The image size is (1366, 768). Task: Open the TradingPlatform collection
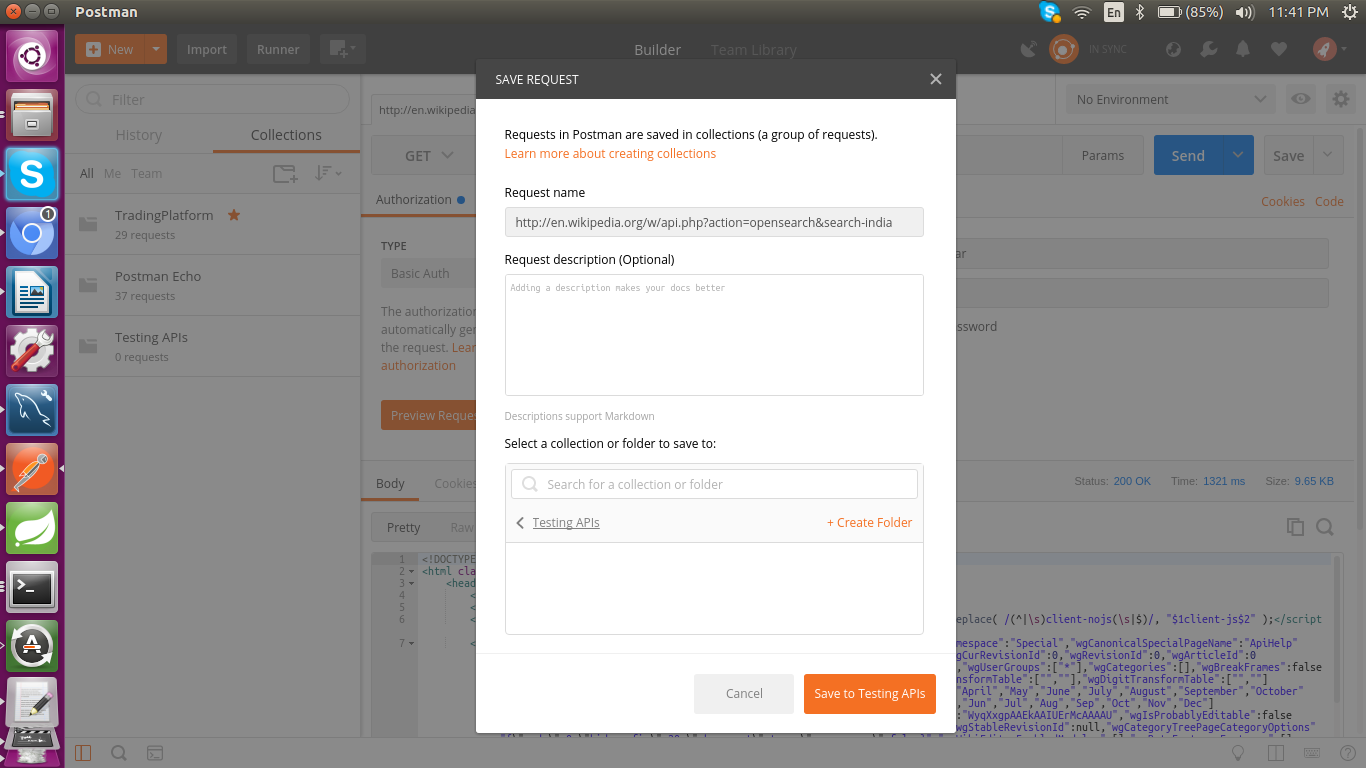click(x=213, y=224)
